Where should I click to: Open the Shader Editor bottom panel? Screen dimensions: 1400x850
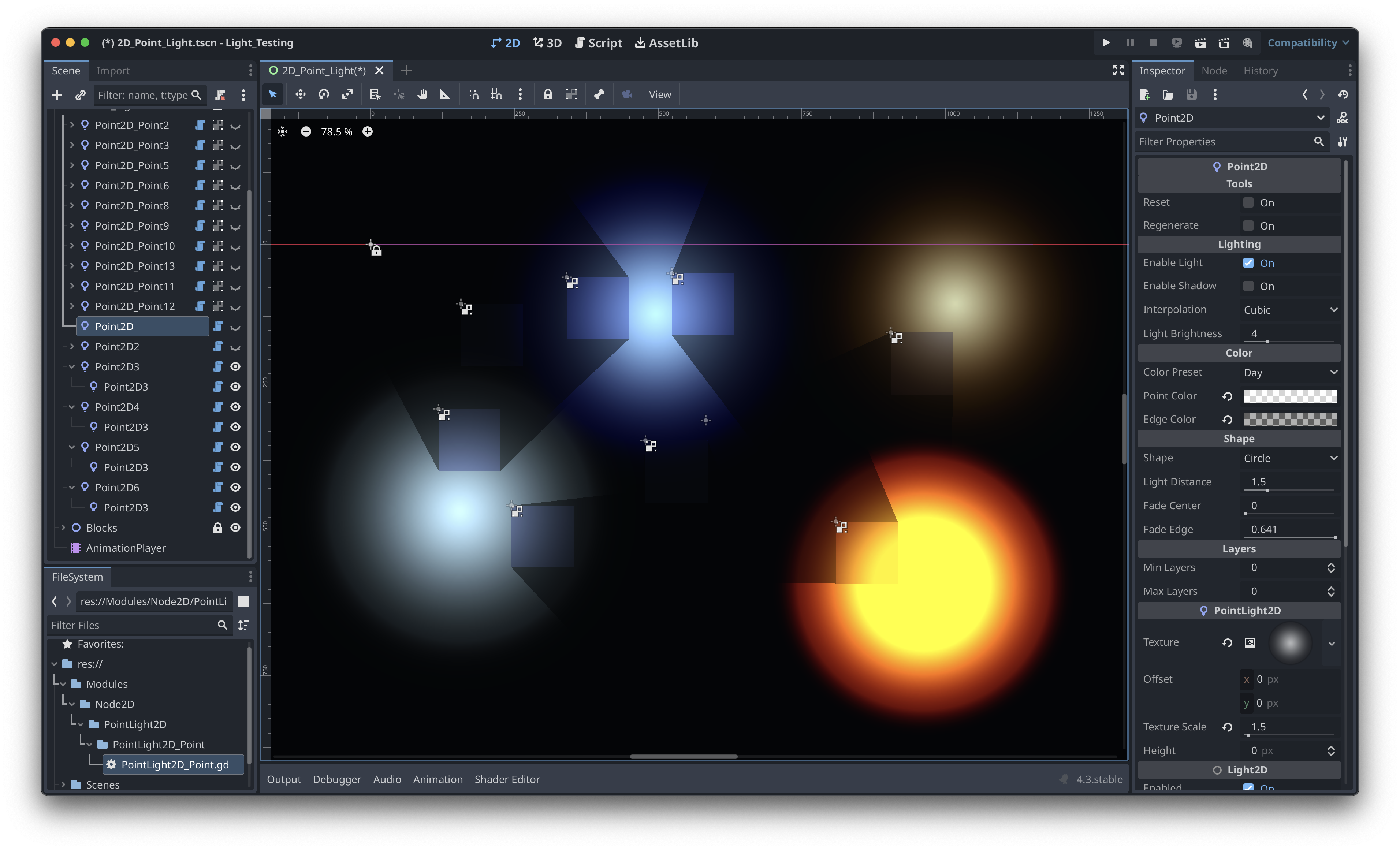(x=507, y=779)
